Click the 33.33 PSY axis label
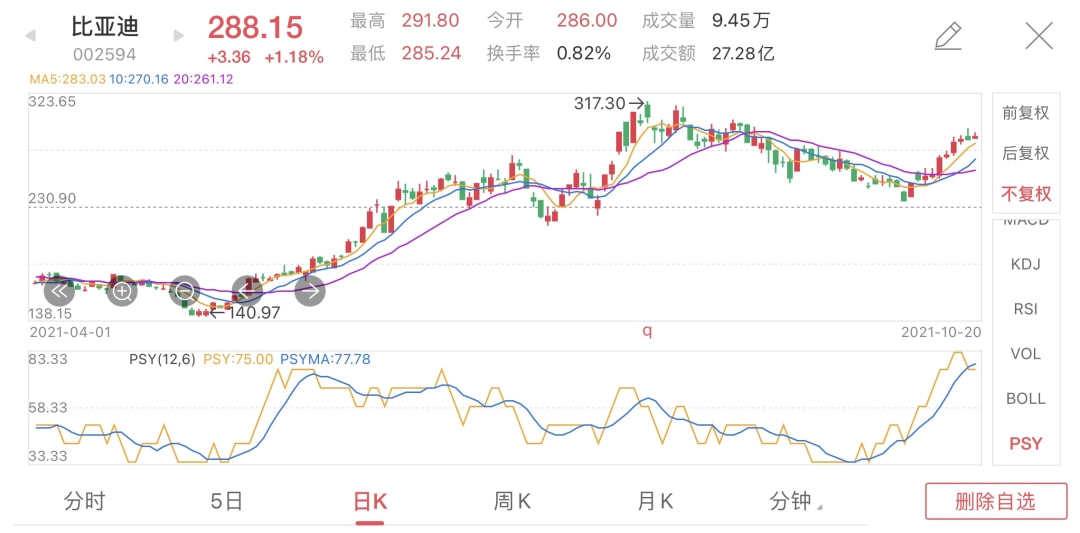Viewport: 1080px width, 533px height. 48,456
